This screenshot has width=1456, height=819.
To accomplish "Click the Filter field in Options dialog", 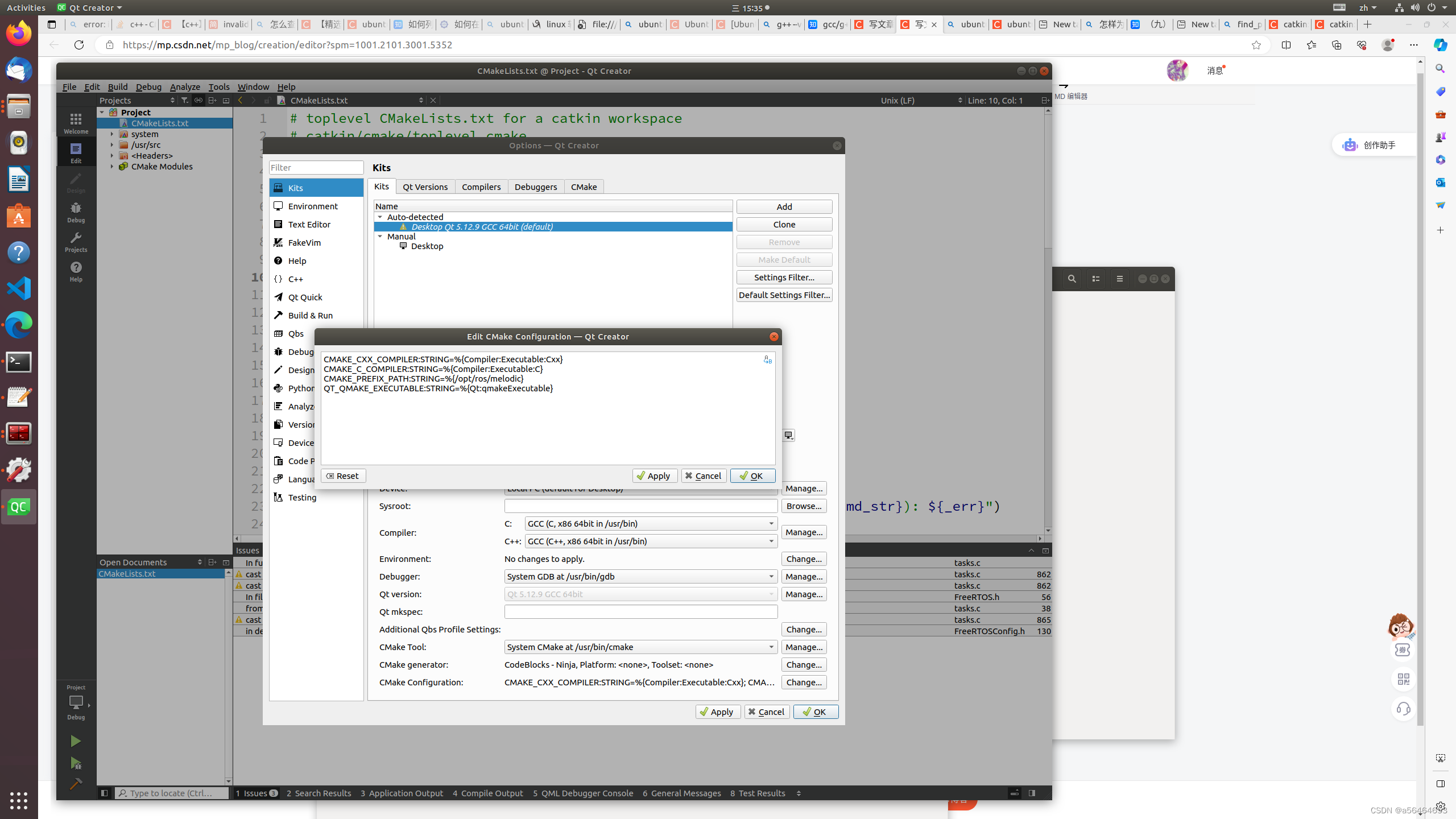I will click(316, 167).
